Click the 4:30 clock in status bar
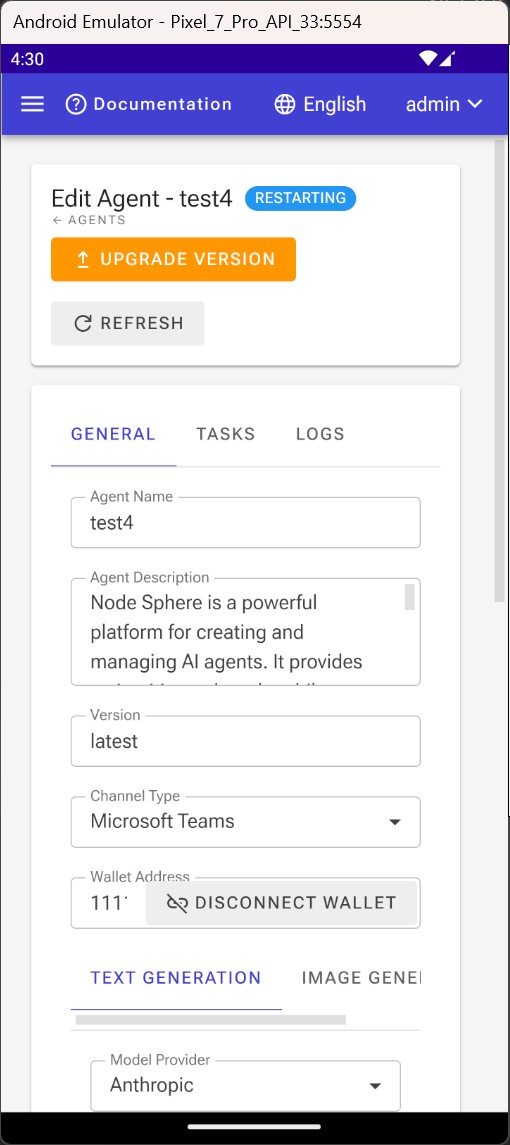The height and width of the screenshot is (1145, 510). [x=27, y=59]
